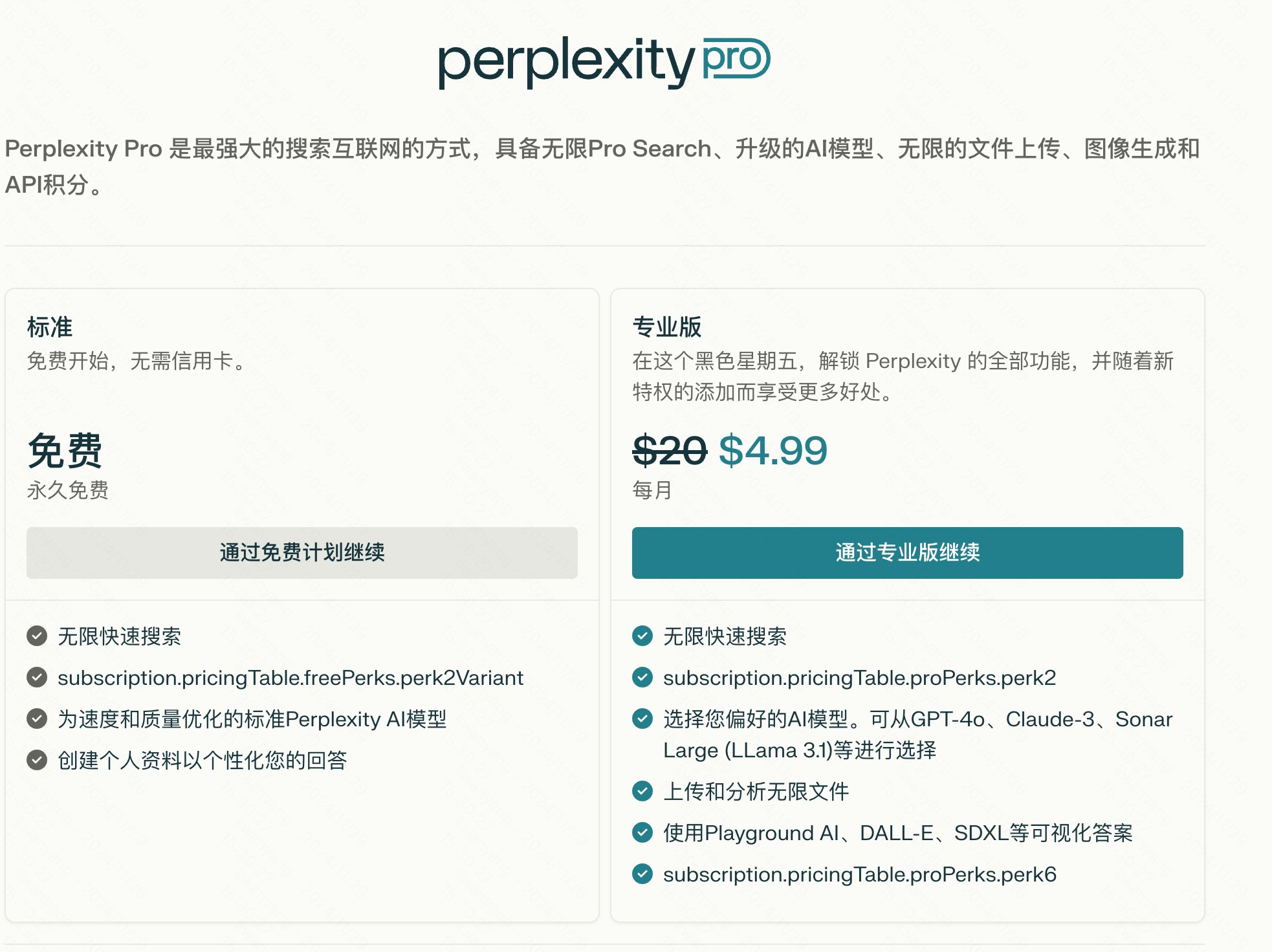This screenshot has height=952, width=1272.
Task: Click teal checkmark next to proPerks.perk6
Action: 642,874
